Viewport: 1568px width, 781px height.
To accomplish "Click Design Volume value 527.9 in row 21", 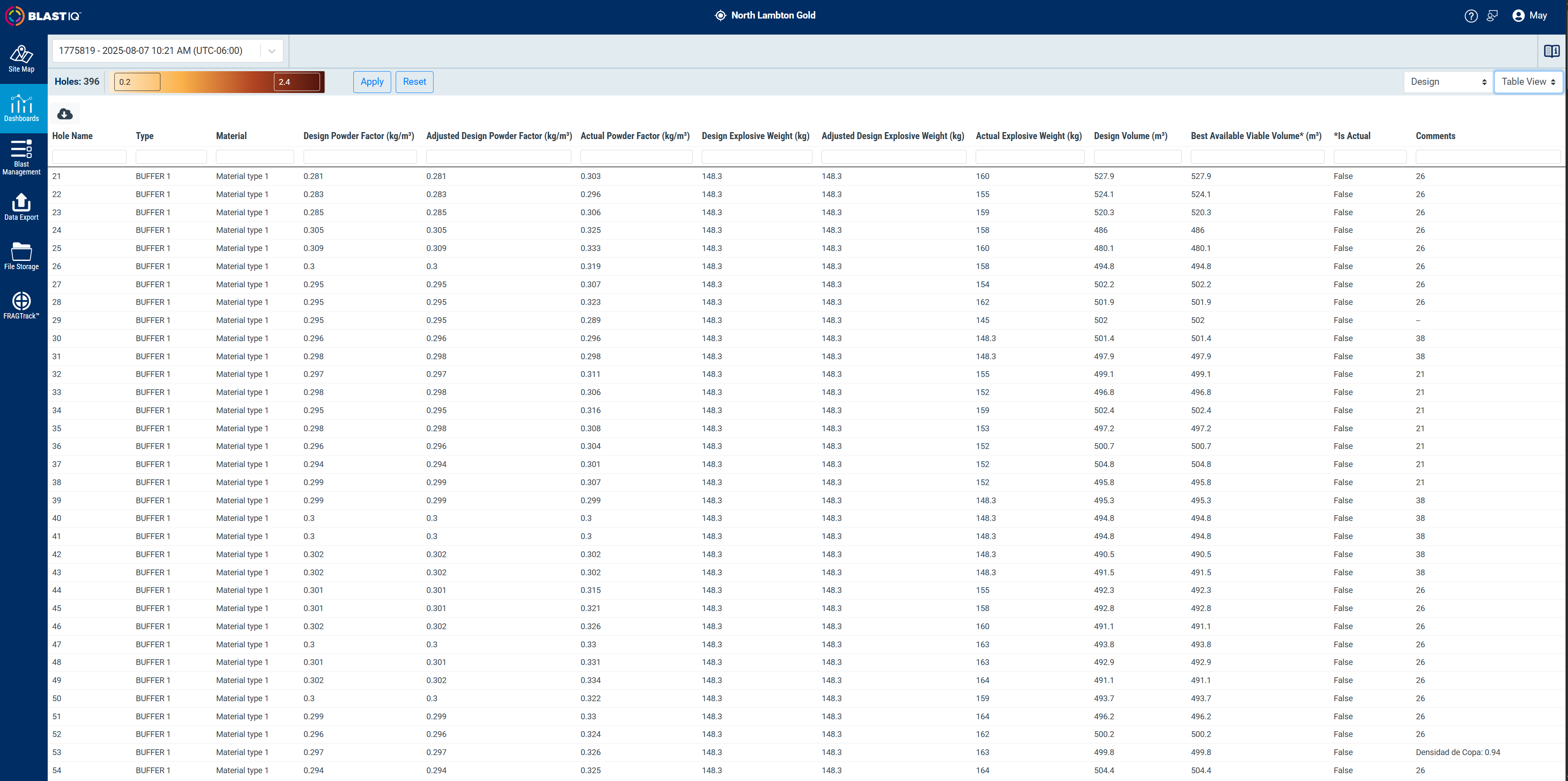I will click(1104, 176).
